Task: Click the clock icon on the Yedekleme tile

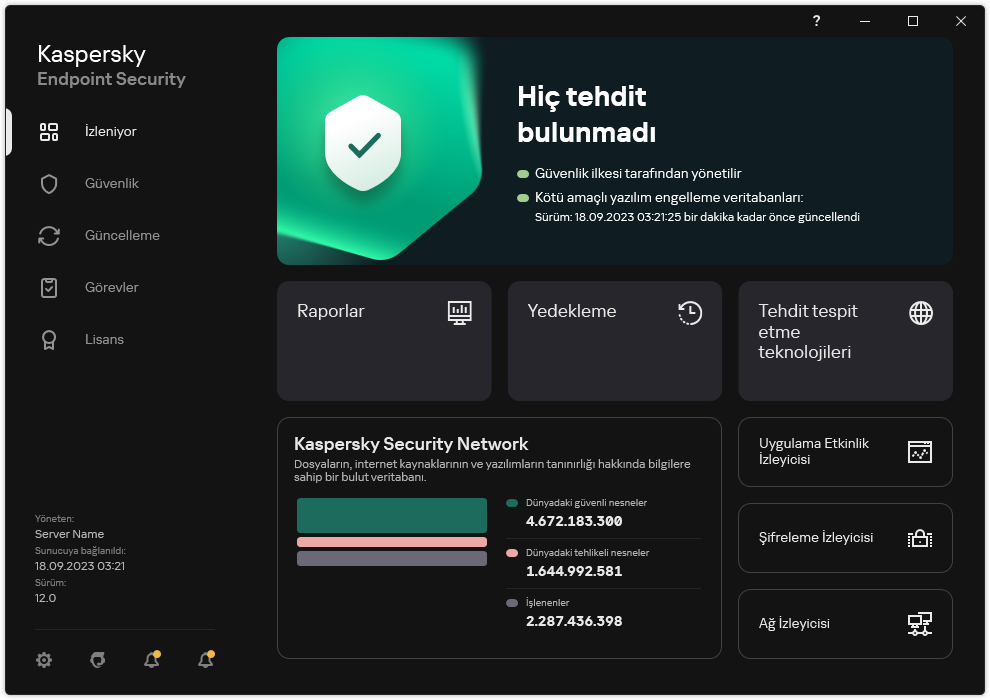Action: 690,312
